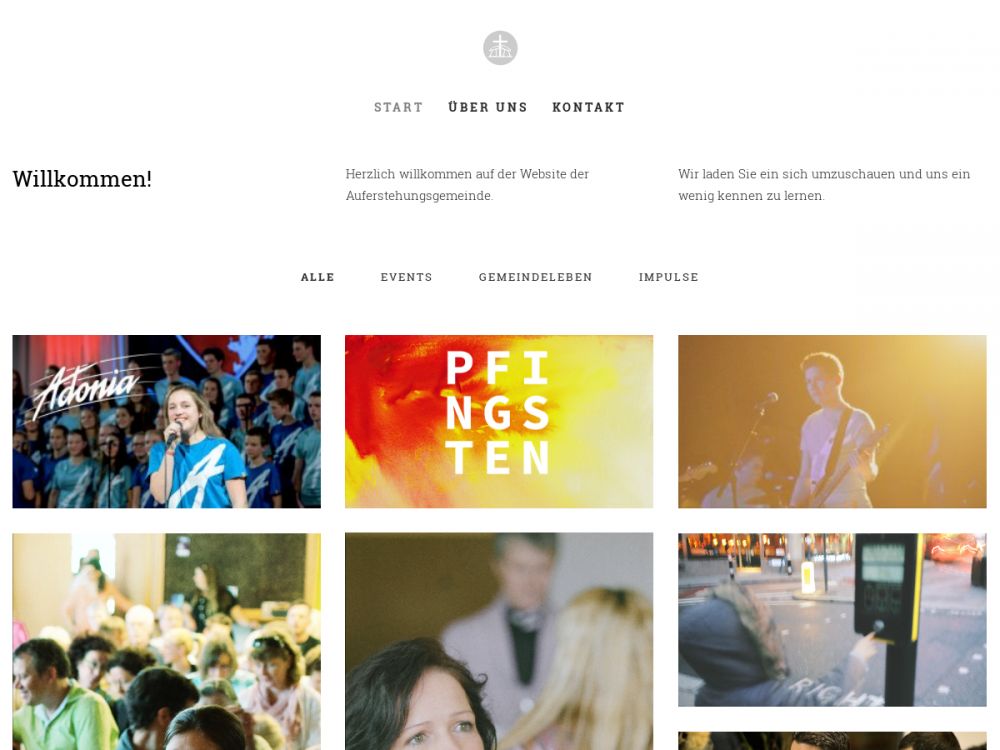Click the church cross logo icon
The height and width of the screenshot is (750, 1000).
click(x=500, y=48)
